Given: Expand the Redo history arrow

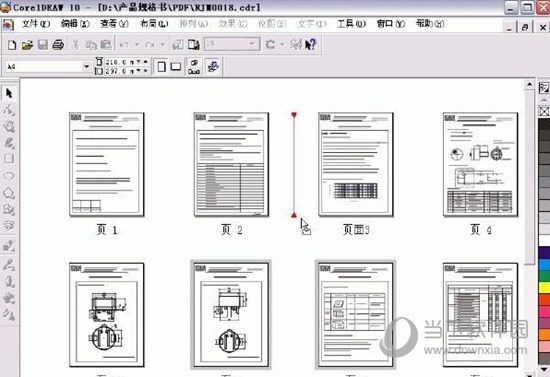Looking at the screenshot, I should tap(162, 45).
